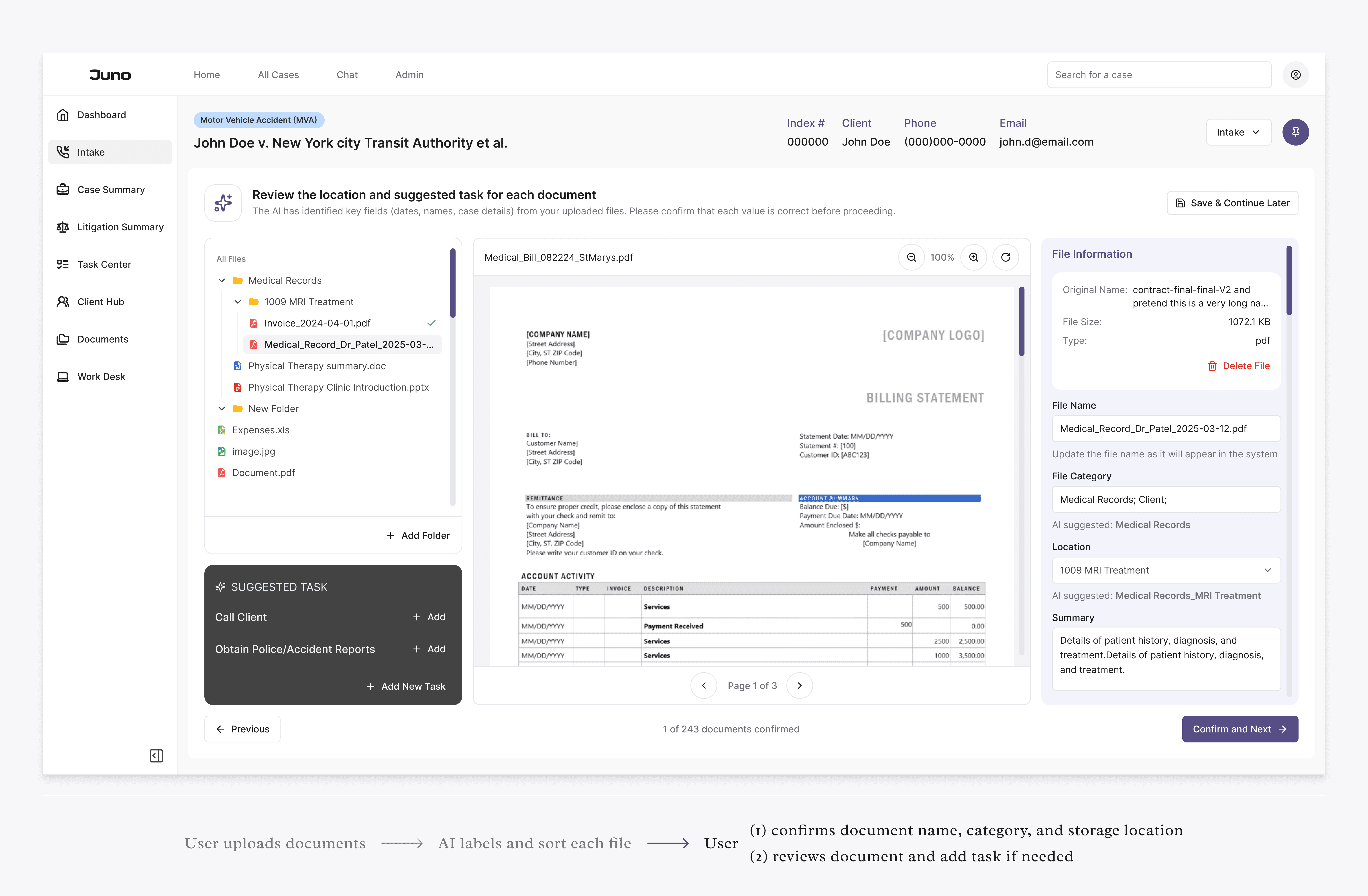This screenshot has width=1368, height=896.
Task: Go to next page of document
Action: (x=800, y=686)
